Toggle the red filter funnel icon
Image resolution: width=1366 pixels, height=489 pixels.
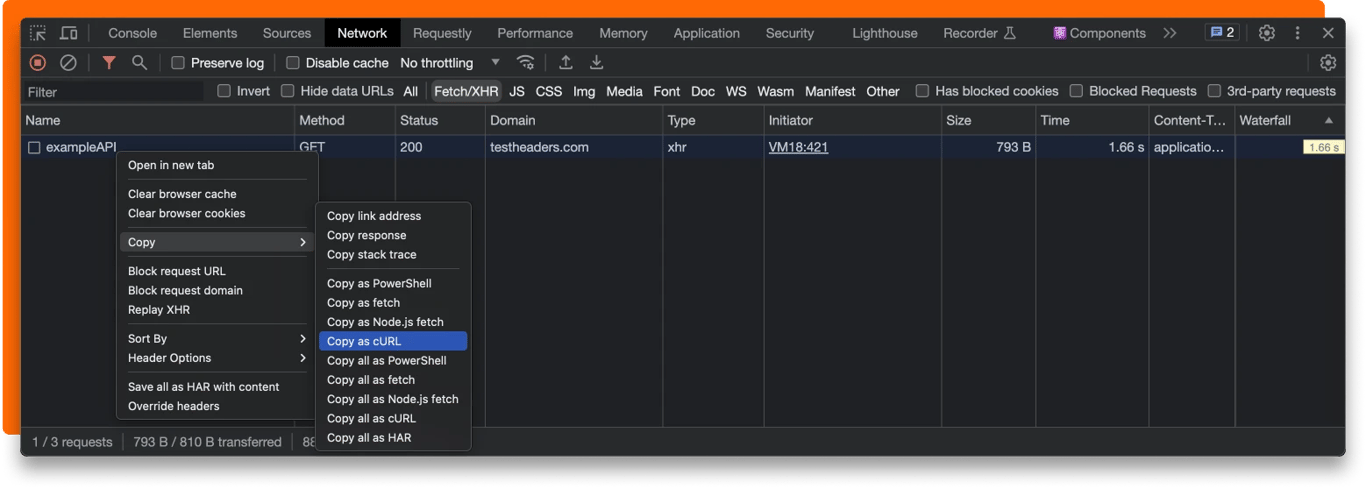click(x=109, y=62)
